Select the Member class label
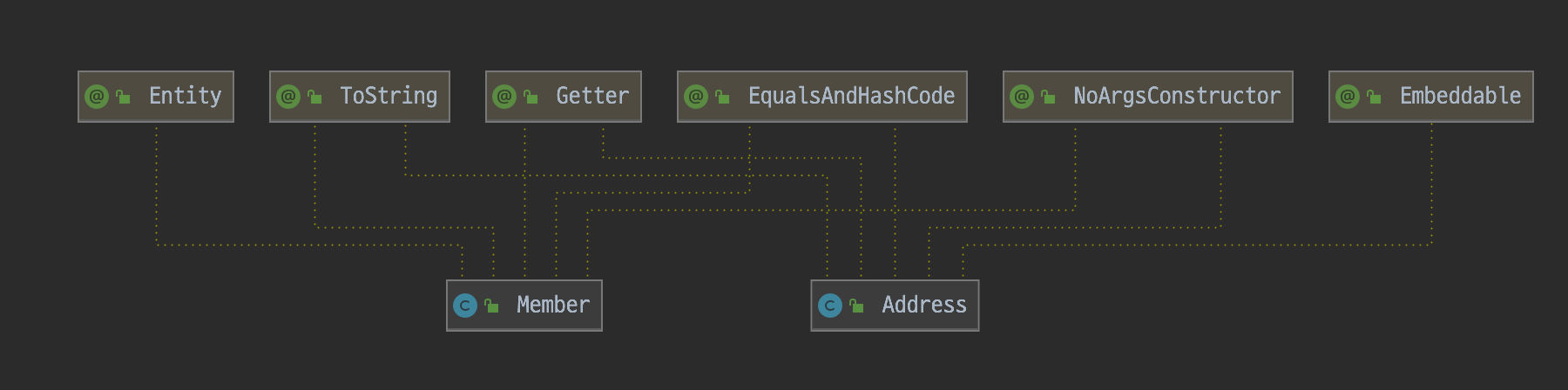1568x390 pixels. pos(553,305)
